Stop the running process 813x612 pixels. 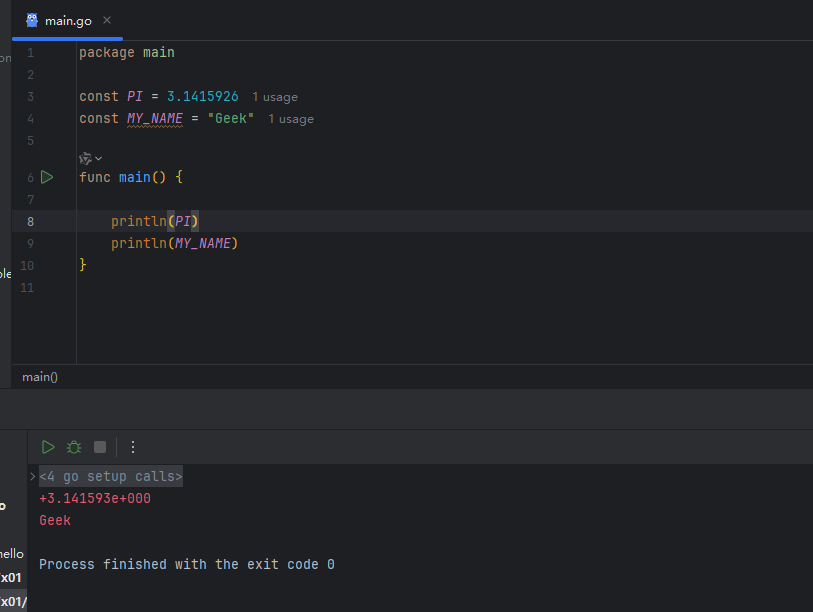coord(100,447)
